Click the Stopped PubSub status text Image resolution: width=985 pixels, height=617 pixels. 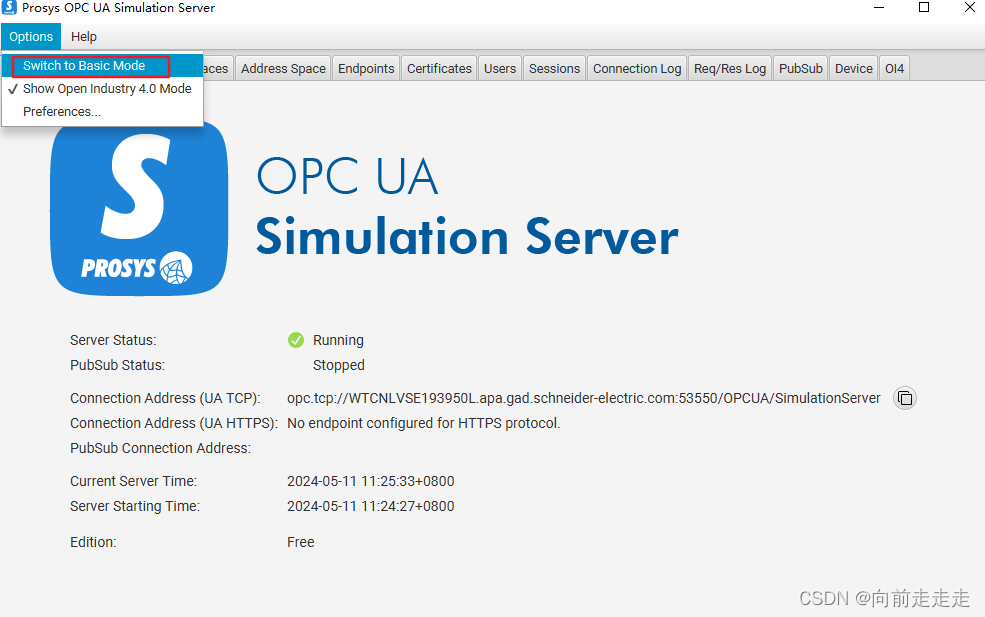[339, 365]
